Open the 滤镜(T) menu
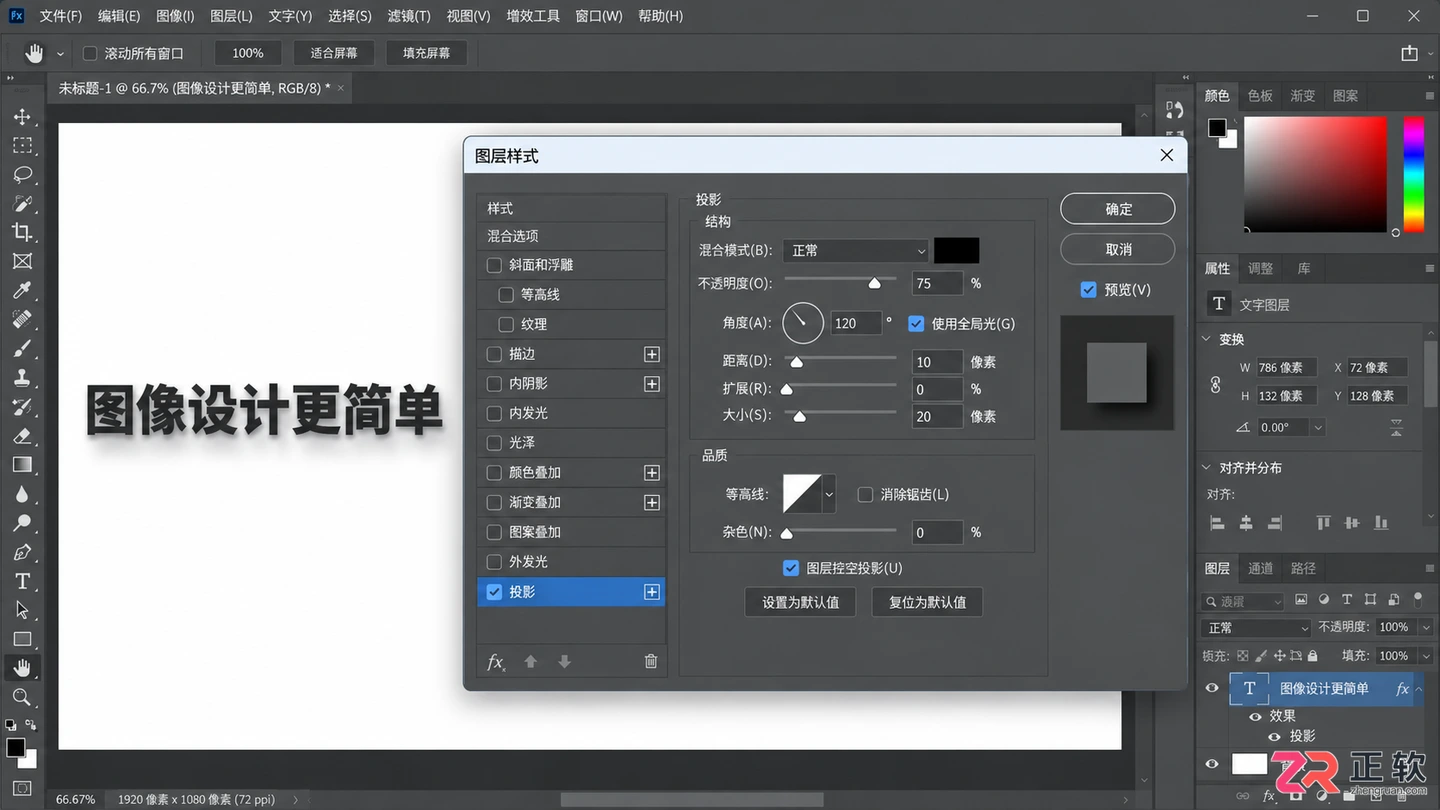Screen dimensions: 1440x810 409,16
